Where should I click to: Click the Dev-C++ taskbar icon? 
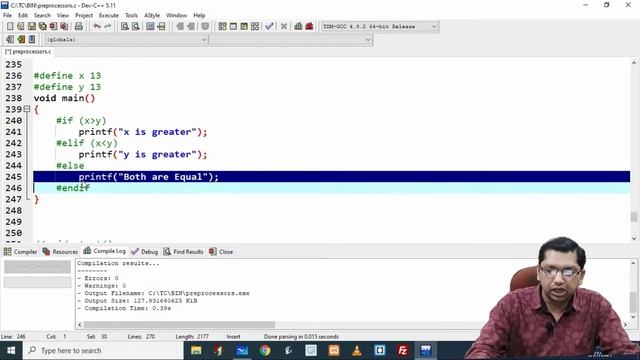point(425,350)
